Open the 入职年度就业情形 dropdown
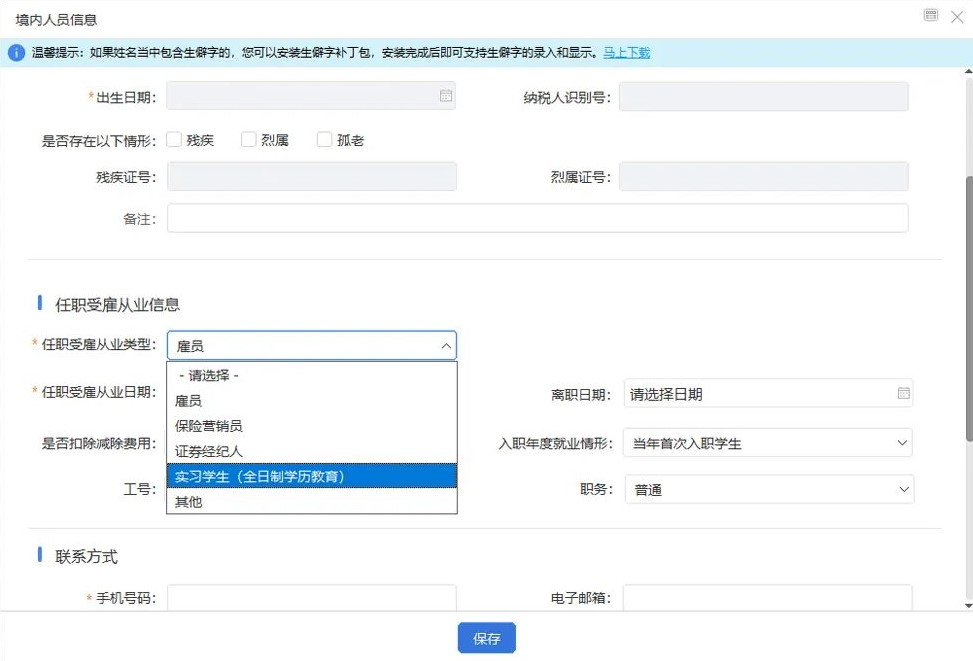 coord(767,443)
